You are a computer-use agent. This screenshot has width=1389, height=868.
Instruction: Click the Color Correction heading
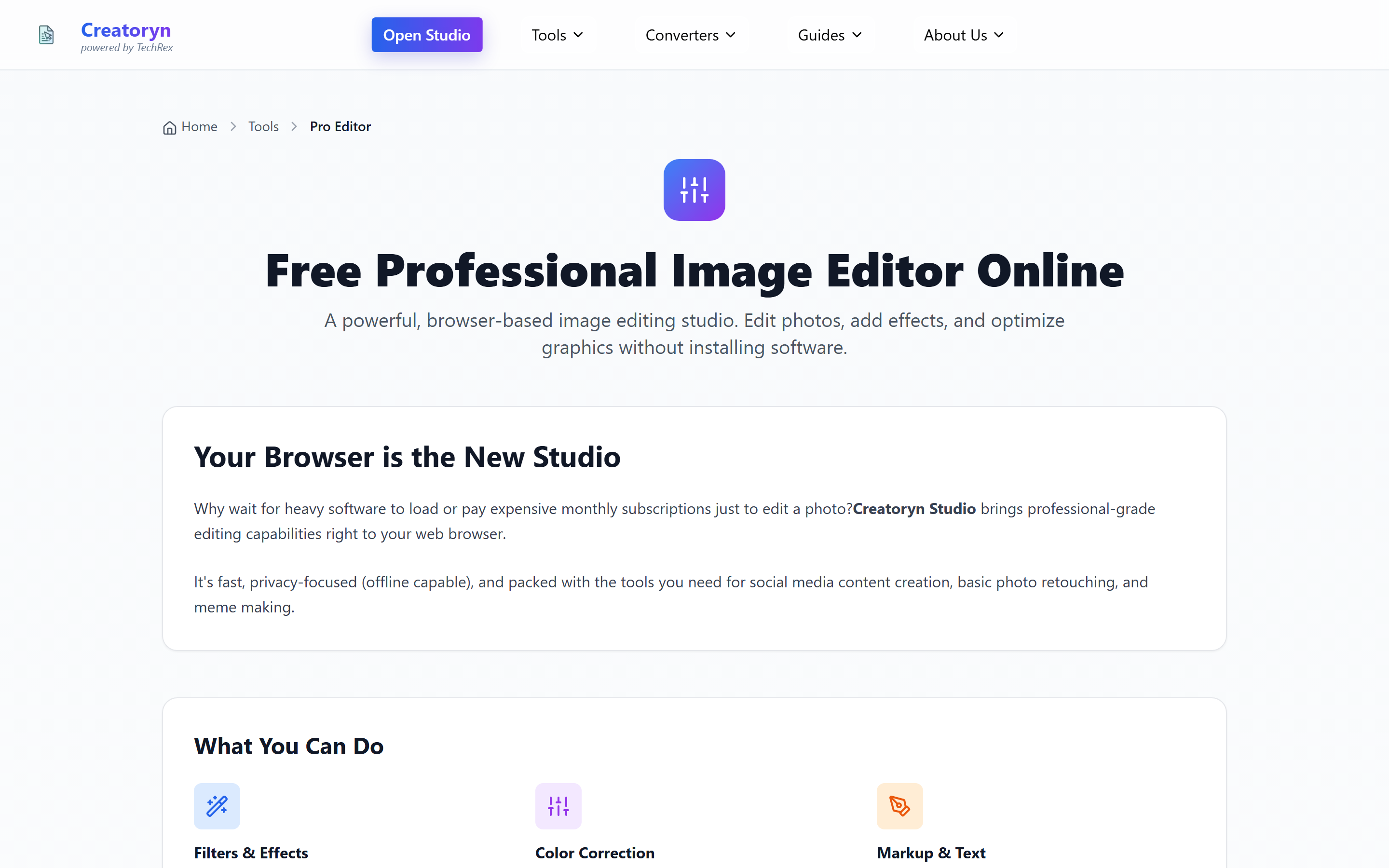click(594, 853)
